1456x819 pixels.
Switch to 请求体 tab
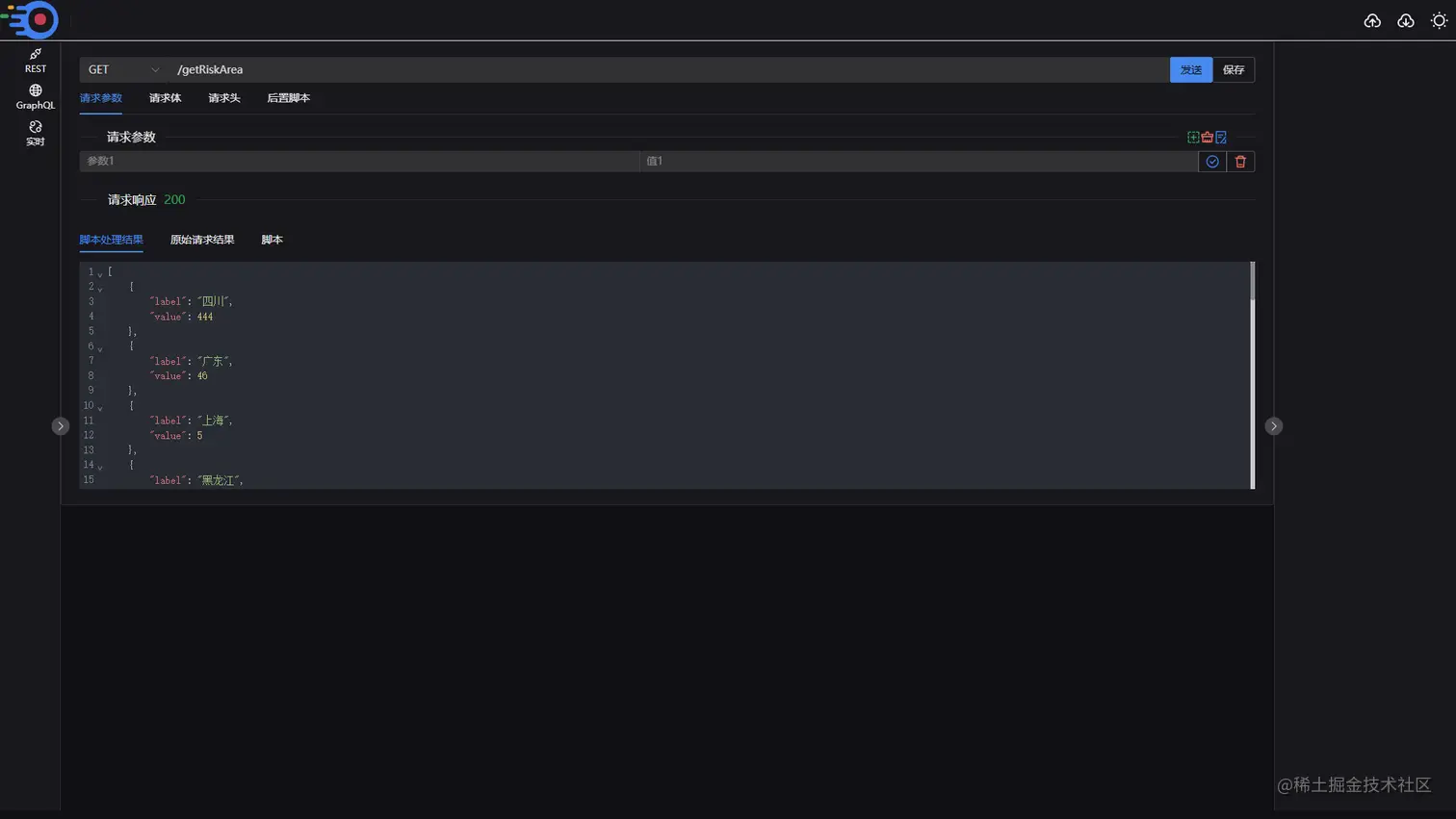[x=165, y=98]
